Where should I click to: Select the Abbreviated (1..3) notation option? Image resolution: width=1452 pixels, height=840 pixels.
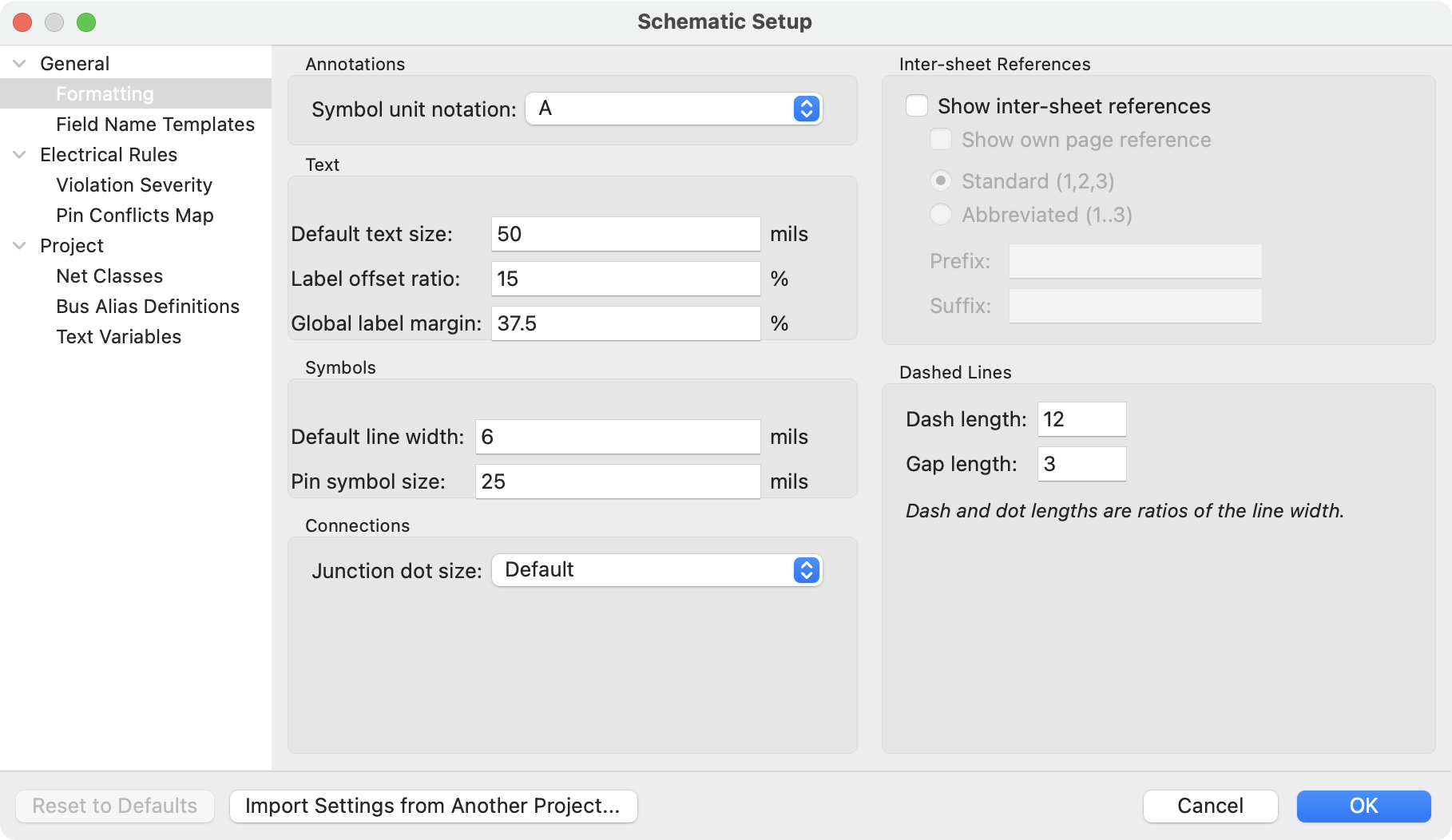(940, 214)
